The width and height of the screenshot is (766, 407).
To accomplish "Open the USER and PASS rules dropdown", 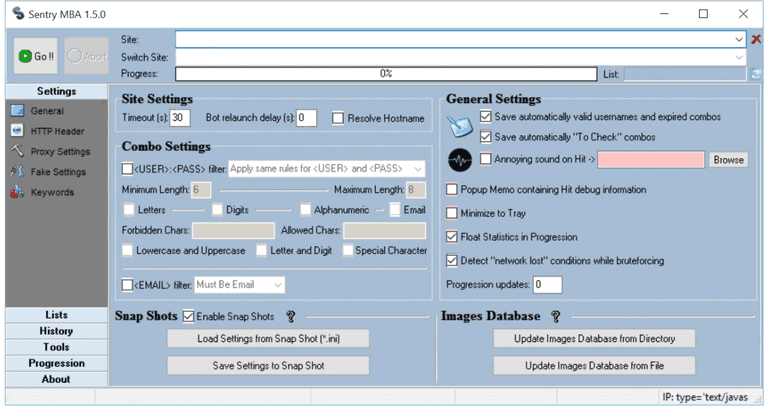I will coord(418,169).
